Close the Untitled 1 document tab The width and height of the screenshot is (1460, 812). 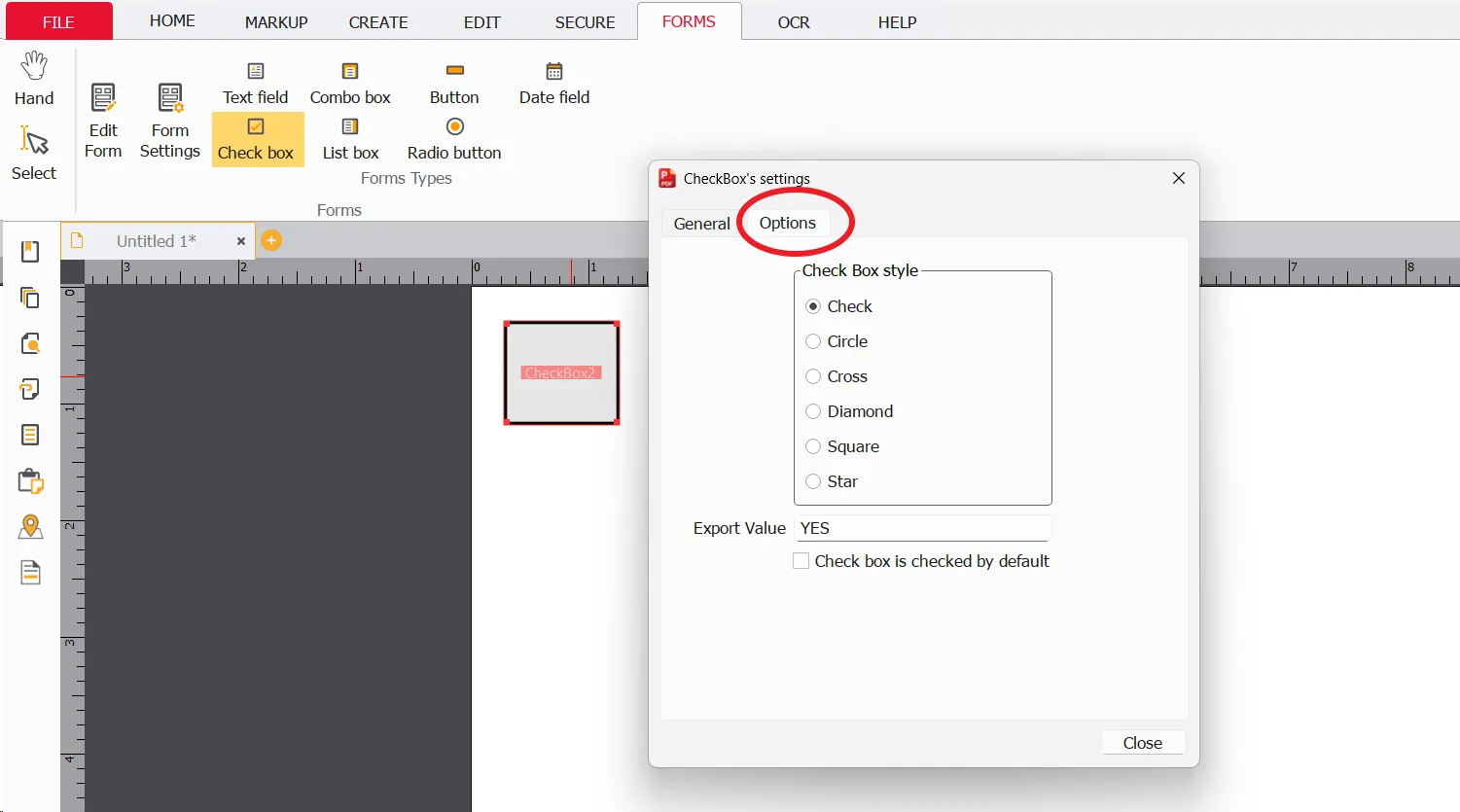tap(241, 241)
